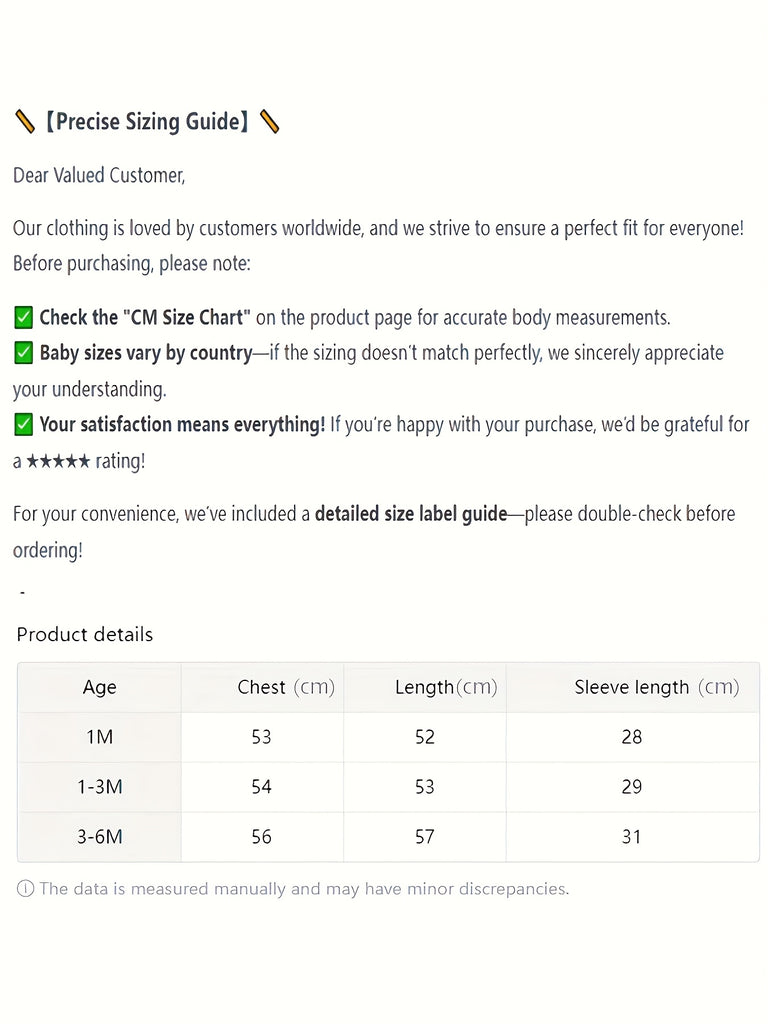Select the 3-6M age row
Screen dimensions: 768x1024
tap(99, 837)
